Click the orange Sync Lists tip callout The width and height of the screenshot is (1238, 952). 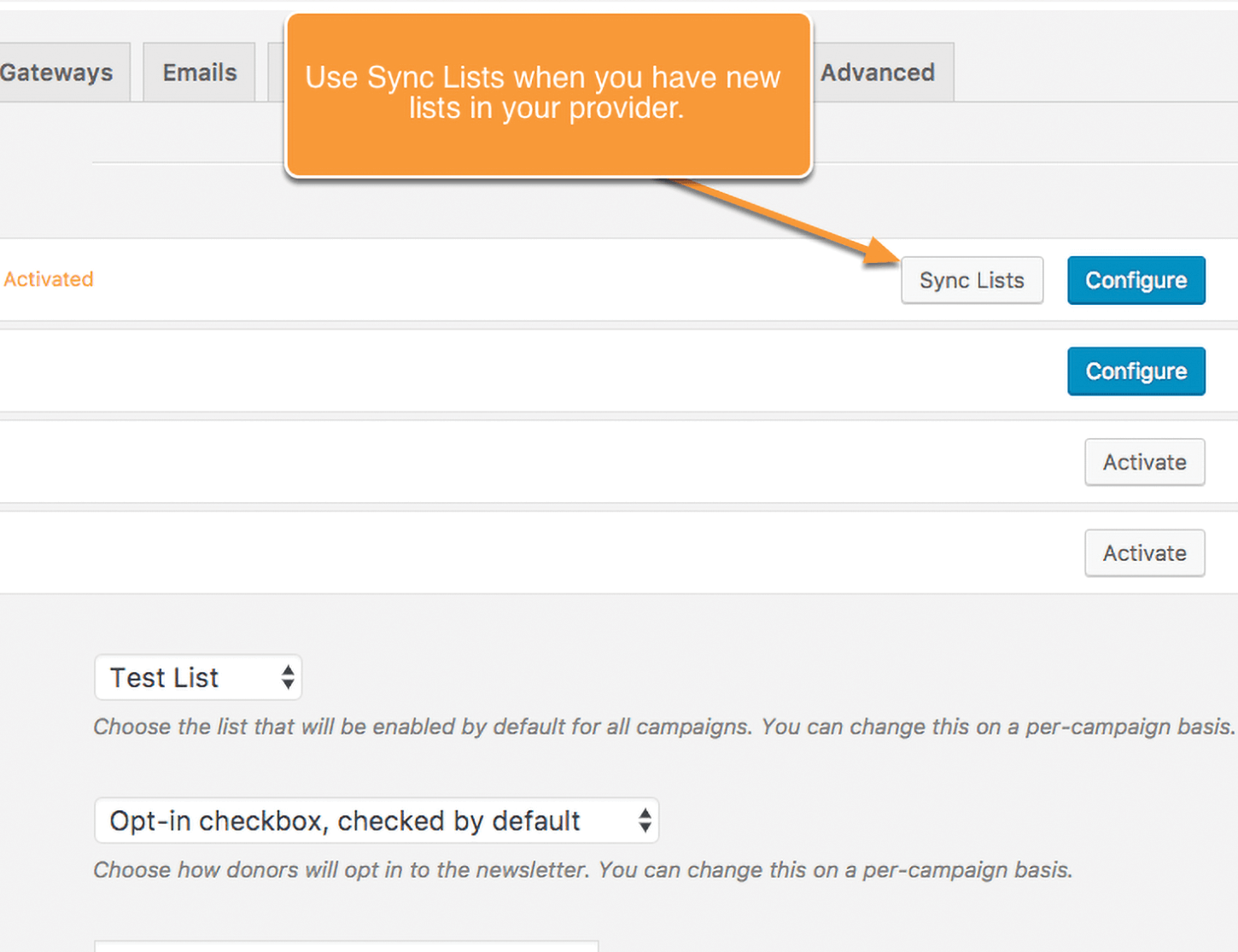coord(548,95)
